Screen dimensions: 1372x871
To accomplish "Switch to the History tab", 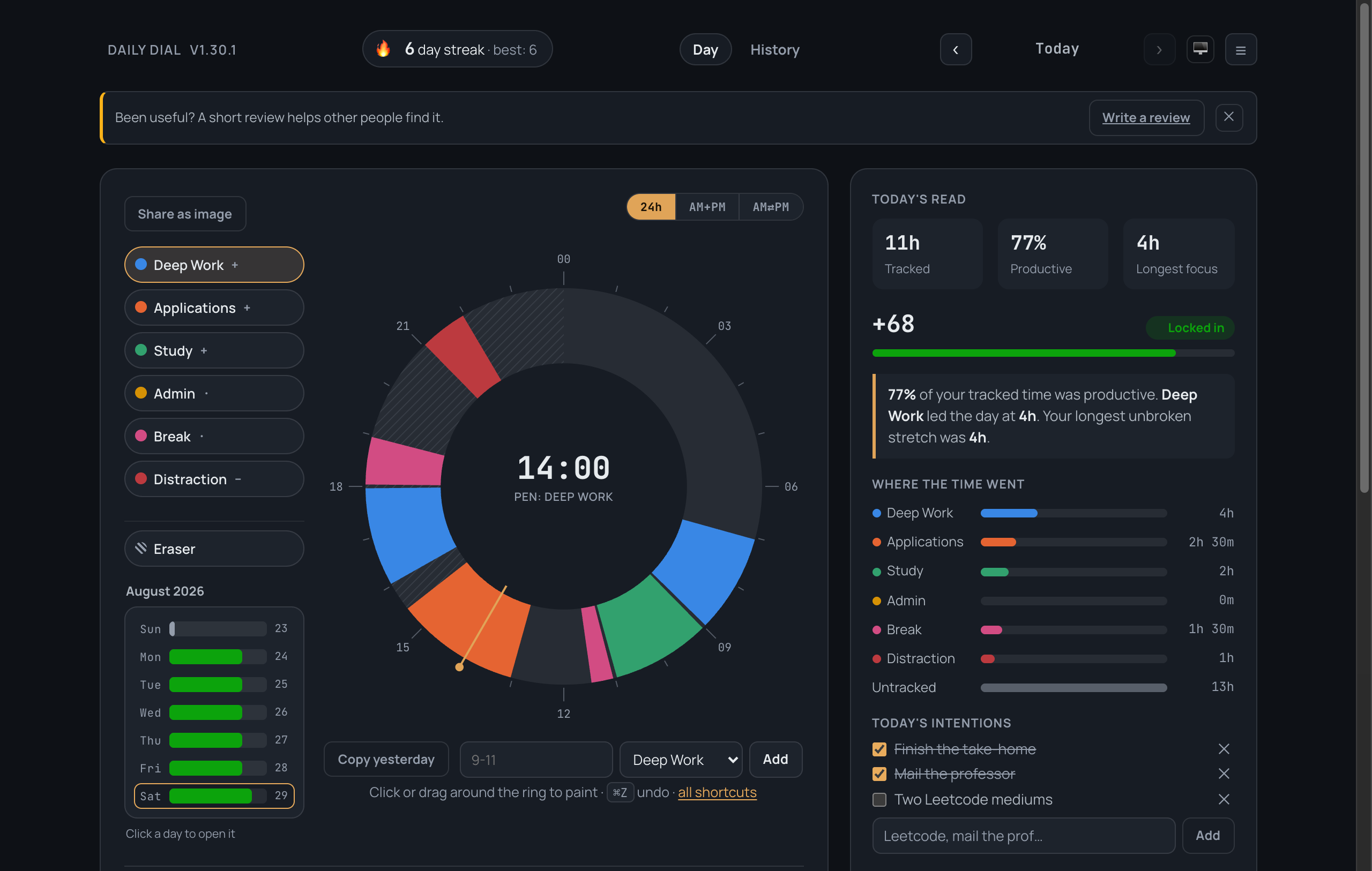I will [x=775, y=50].
